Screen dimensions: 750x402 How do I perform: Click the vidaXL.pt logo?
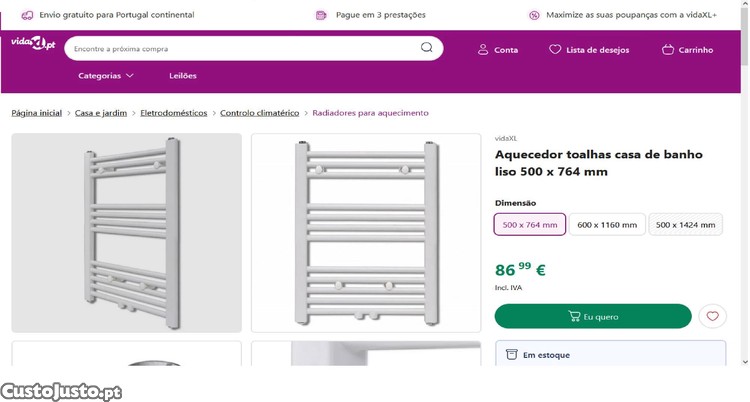[32, 43]
